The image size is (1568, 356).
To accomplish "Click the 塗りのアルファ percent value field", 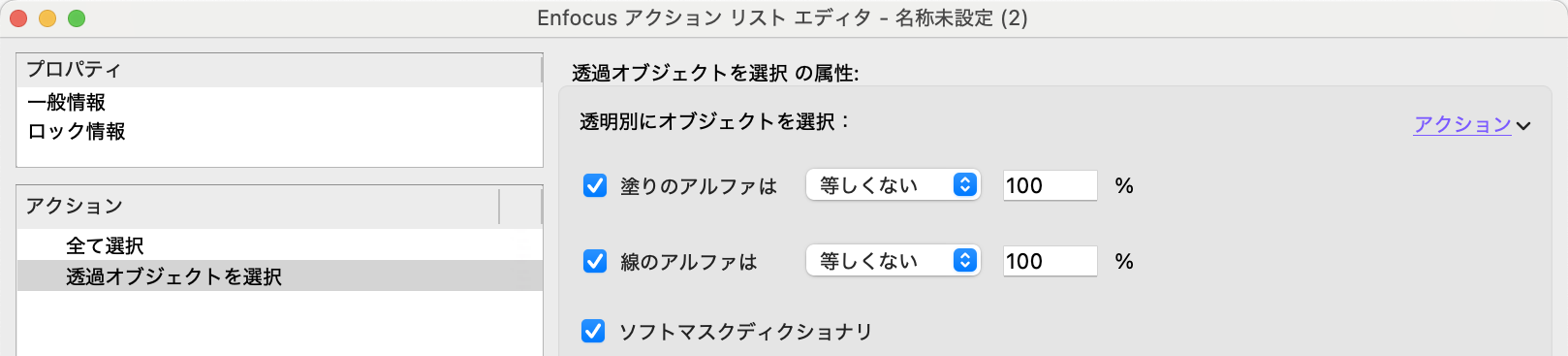I will coord(1050,185).
